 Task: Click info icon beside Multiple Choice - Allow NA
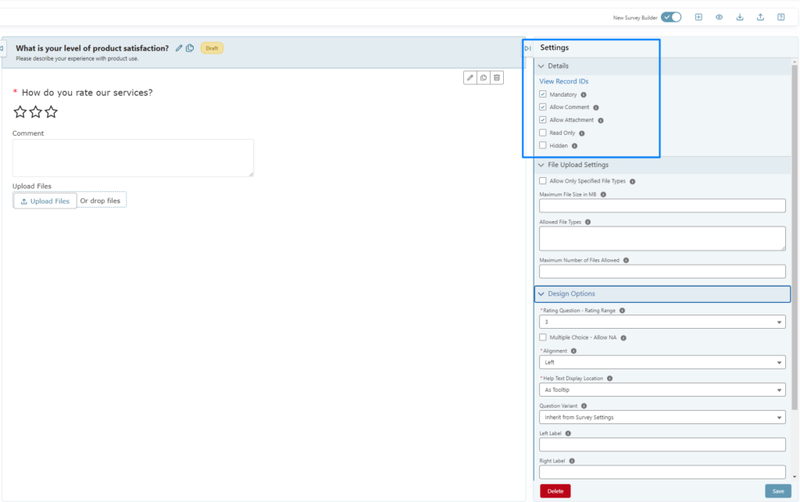623,338
